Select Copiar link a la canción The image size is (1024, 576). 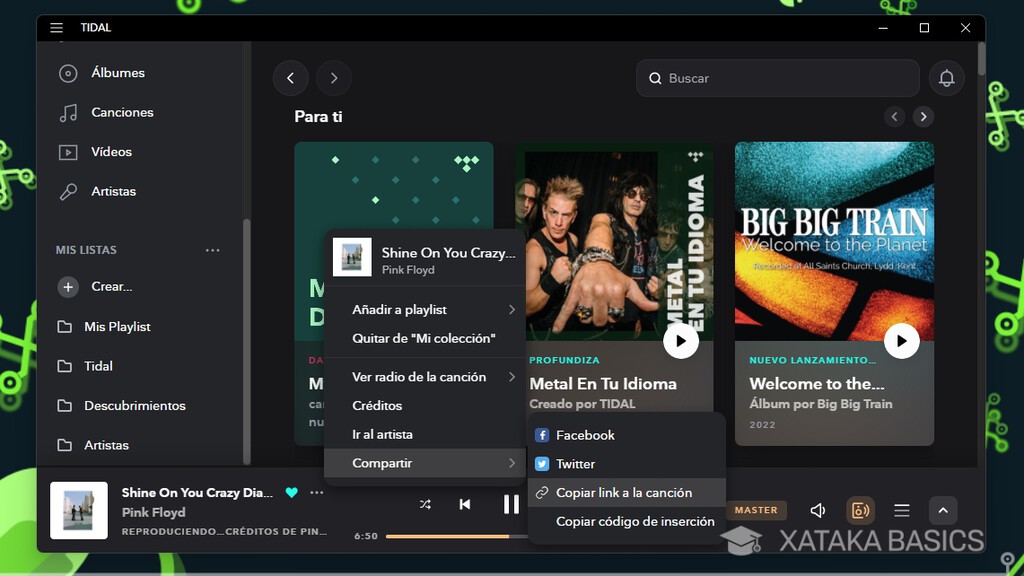click(627, 492)
